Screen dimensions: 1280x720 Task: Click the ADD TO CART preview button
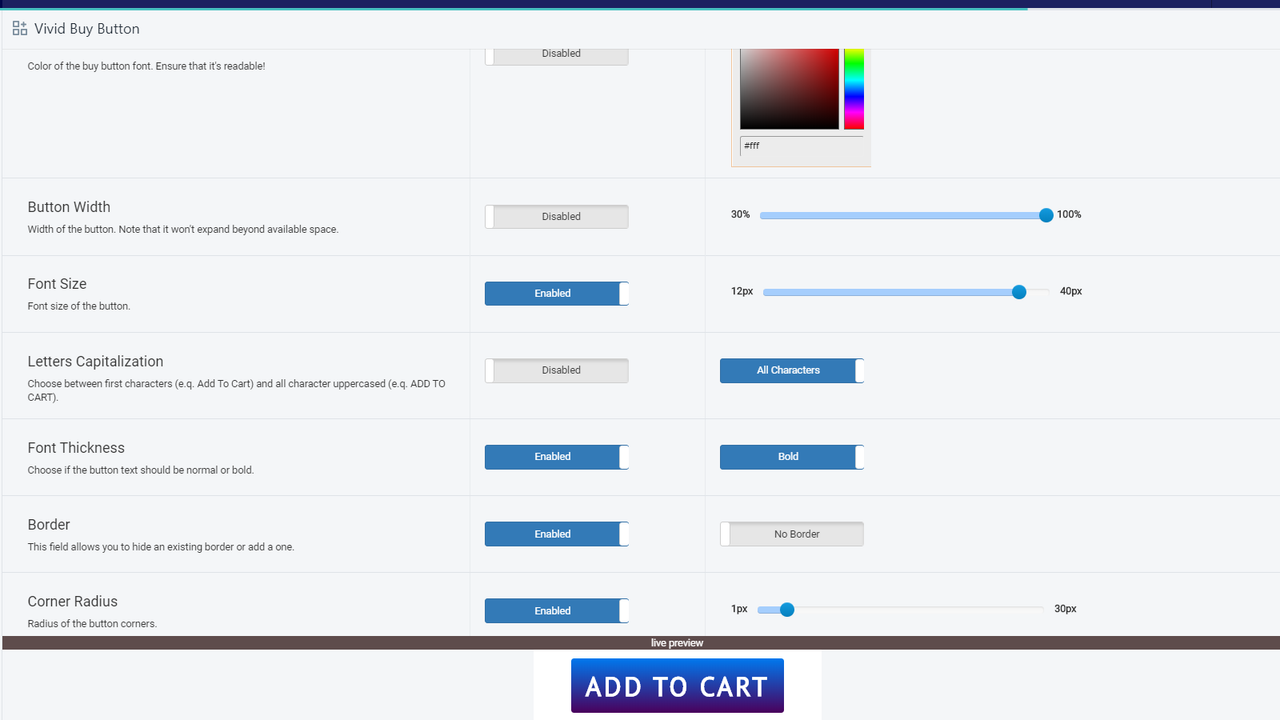[x=677, y=685]
